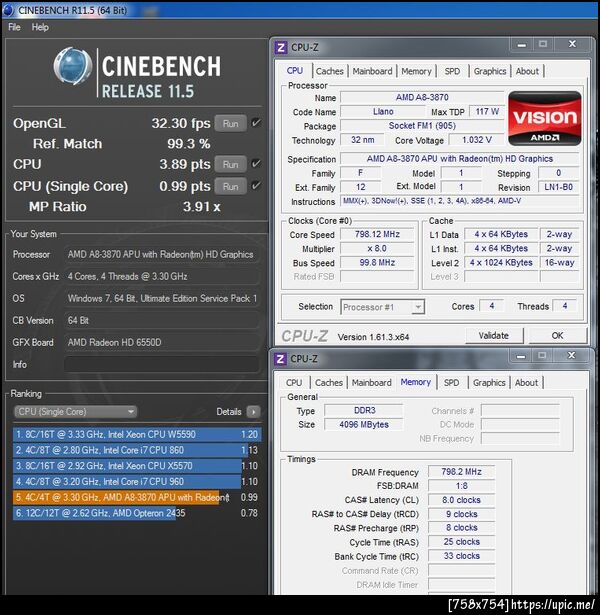Minimize the upper CPU-Z window
600x615 pixels.
(x=522, y=45)
